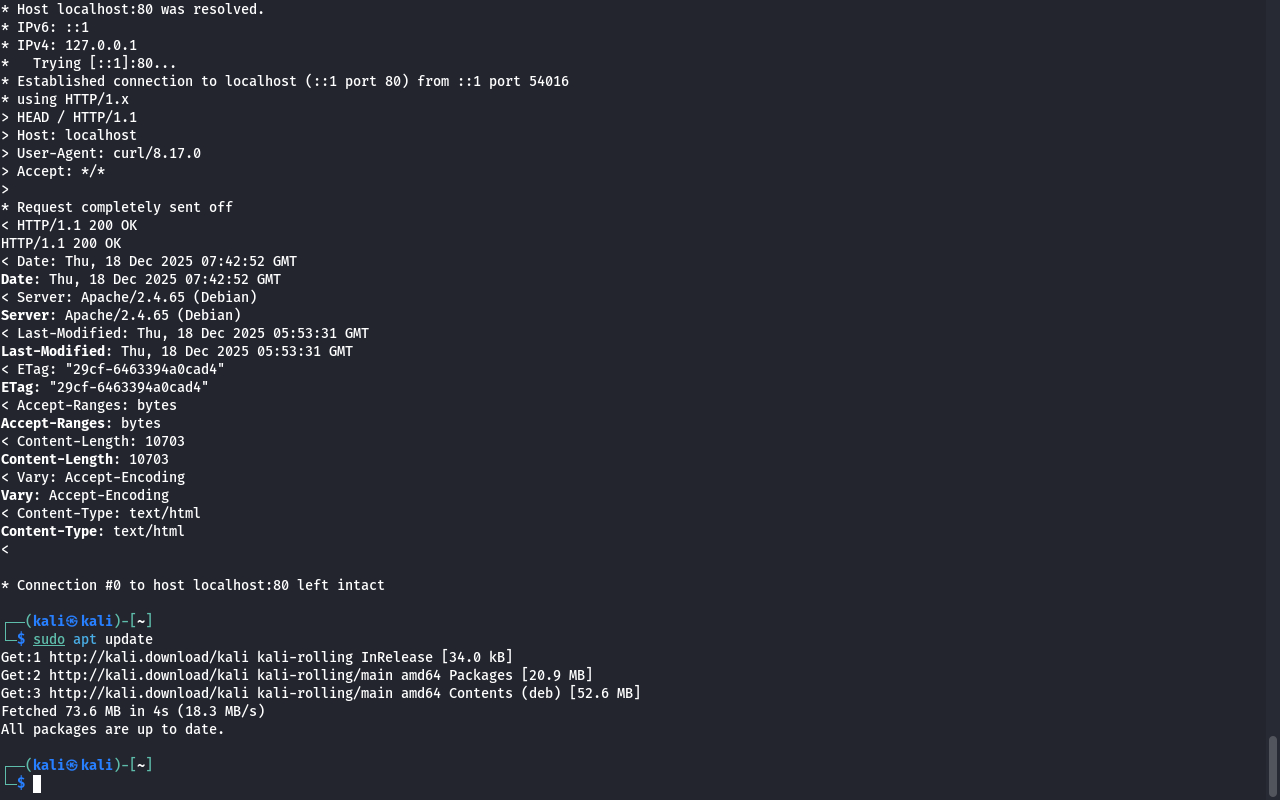Click the "User-Agent: curl/8.17.0" line

point(108,153)
